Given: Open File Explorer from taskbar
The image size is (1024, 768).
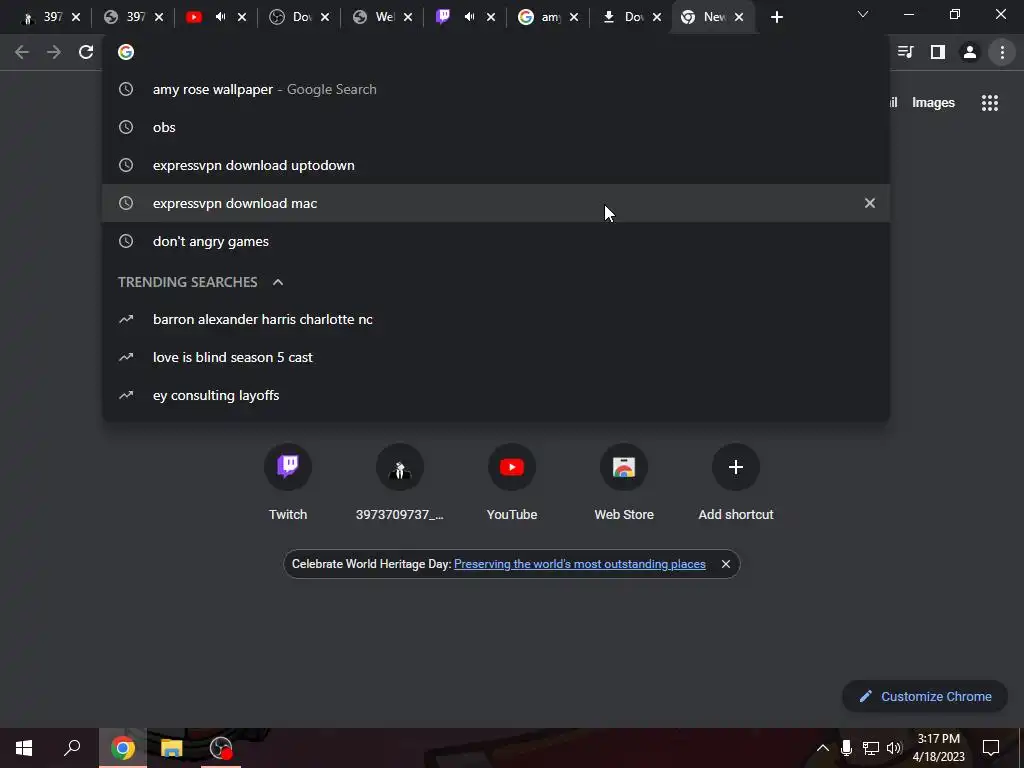Looking at the screenshot, I should [172, 748].
